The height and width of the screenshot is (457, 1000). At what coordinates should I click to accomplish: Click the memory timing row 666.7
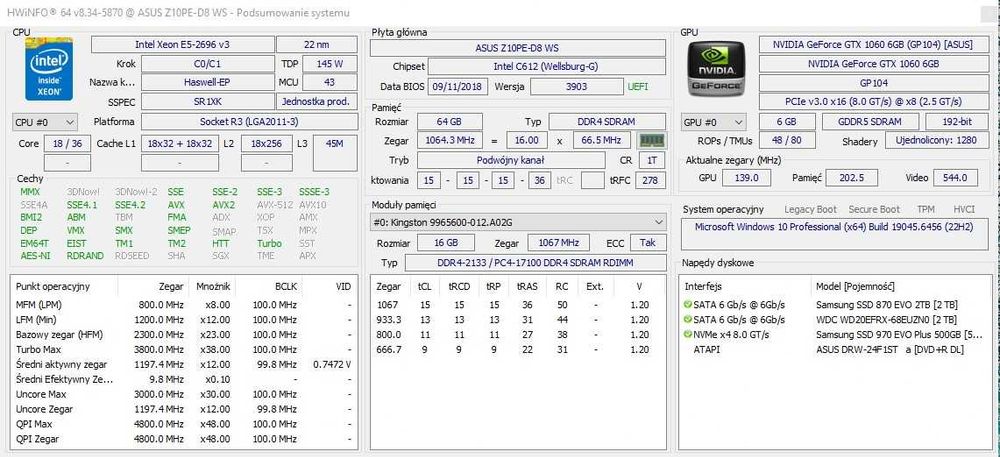click(x=518, y=349)
